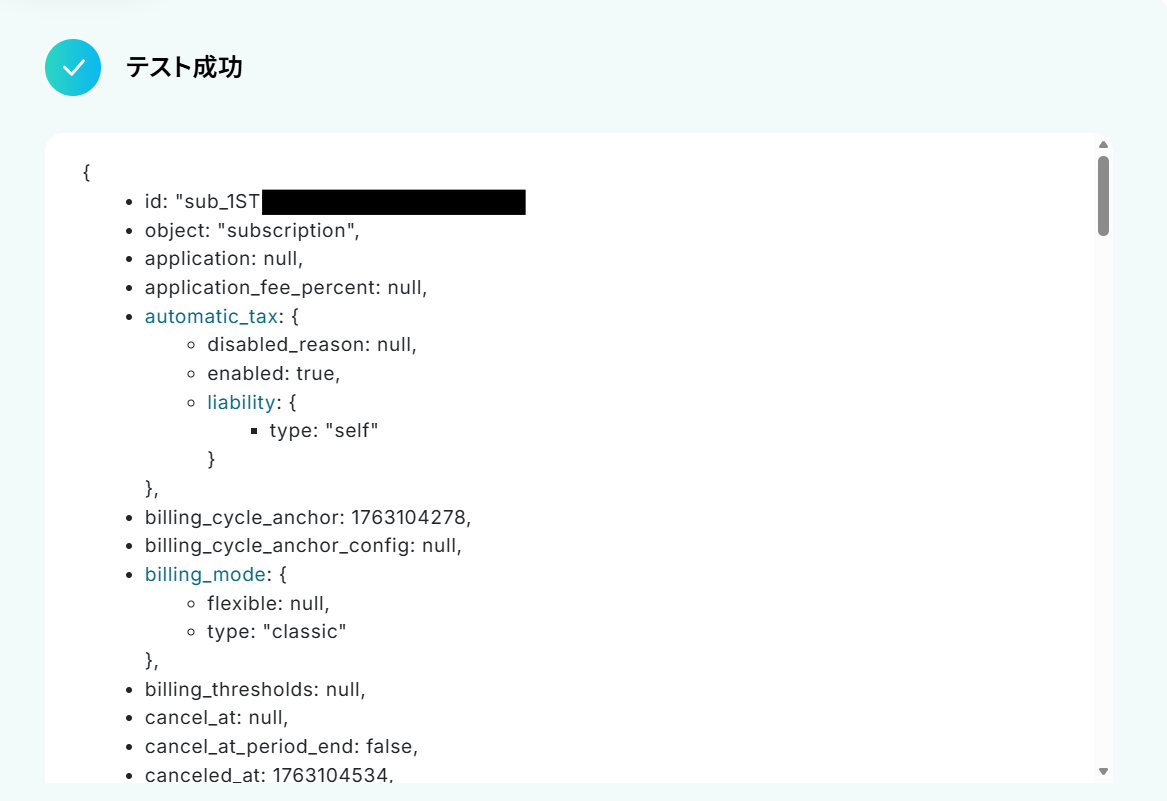
Task: Click the application_fee_percent null entry
Action: 286,287
